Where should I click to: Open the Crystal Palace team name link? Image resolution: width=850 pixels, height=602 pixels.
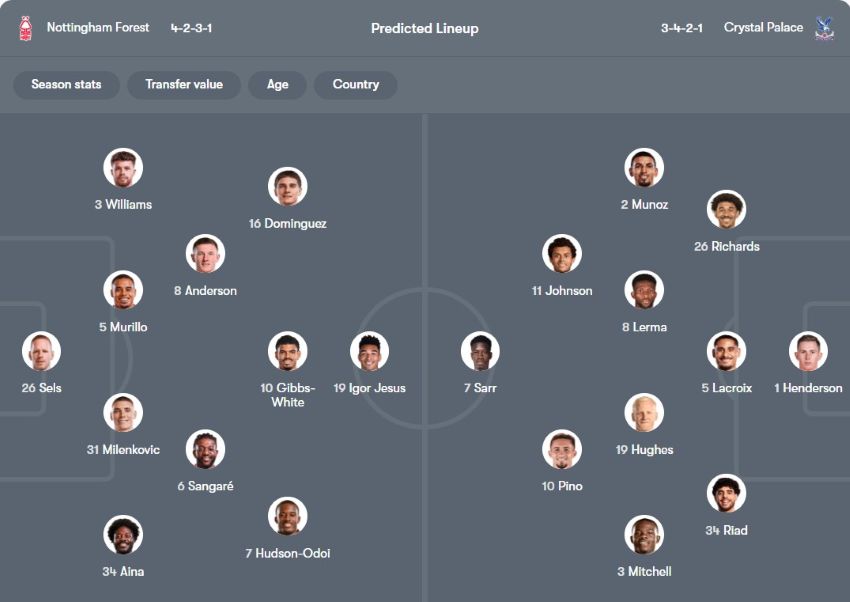click(763, 28)
